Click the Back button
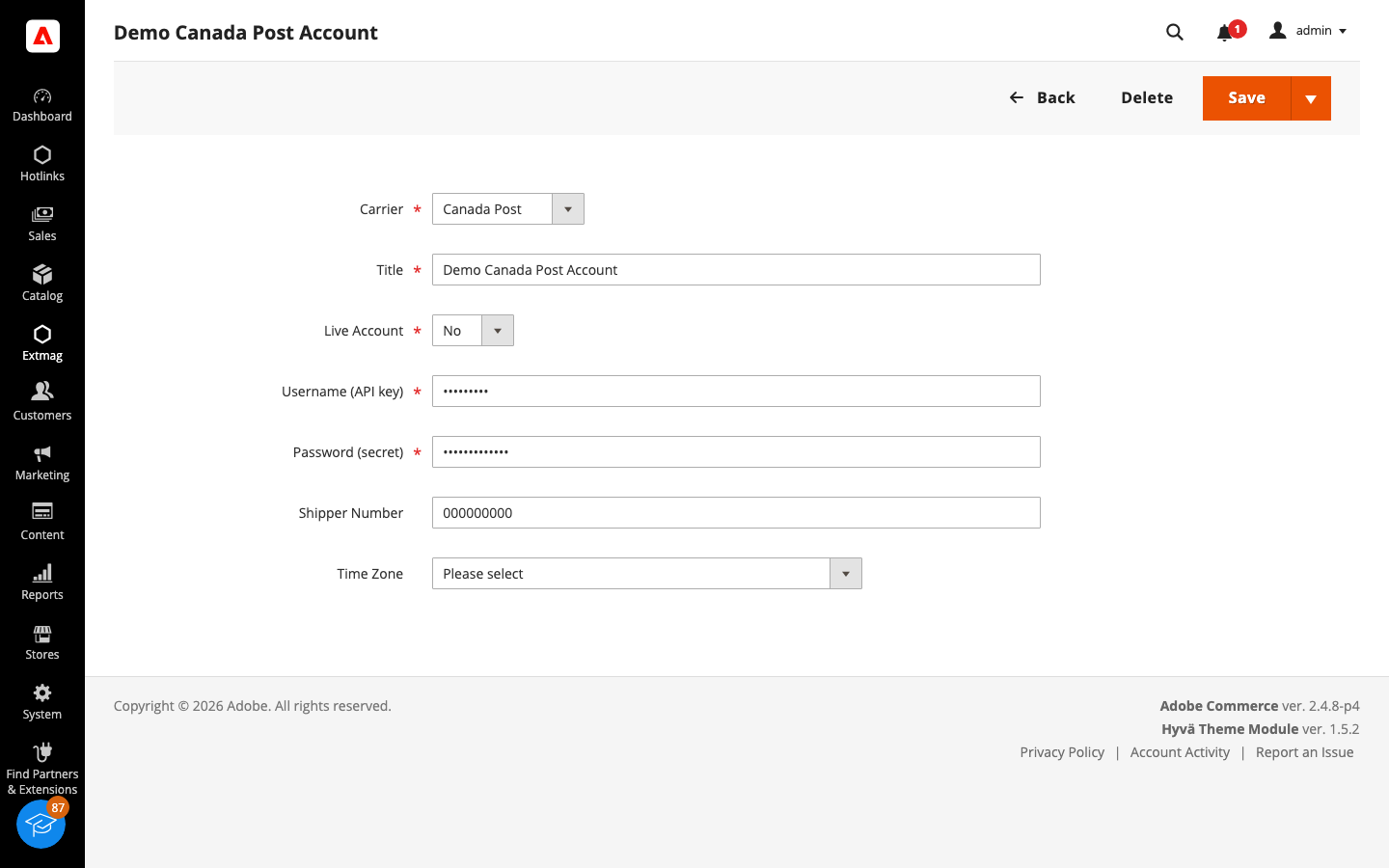 click(x=1042, y=97)
